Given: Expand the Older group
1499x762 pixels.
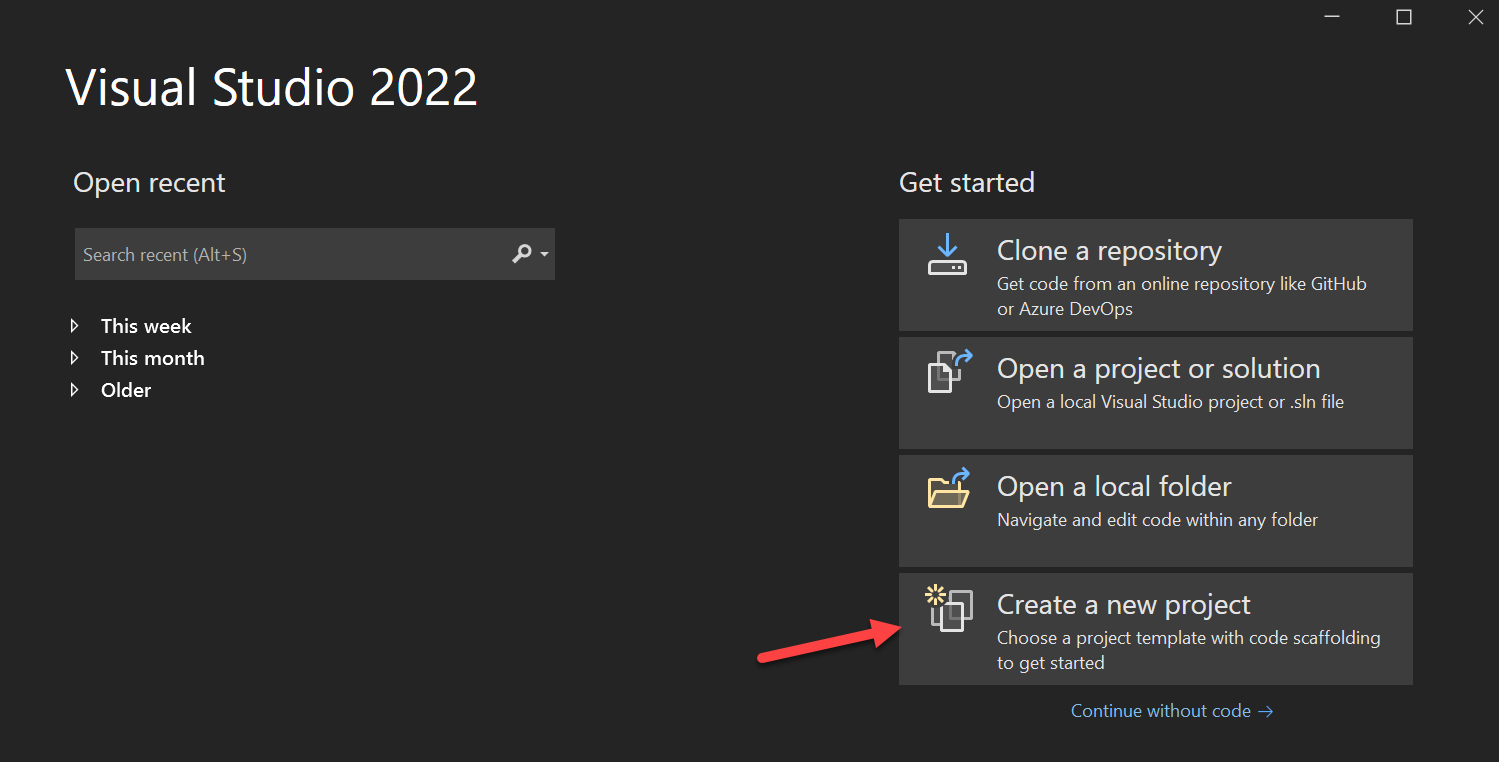Looking at the screenshot, I should point(75,390).
